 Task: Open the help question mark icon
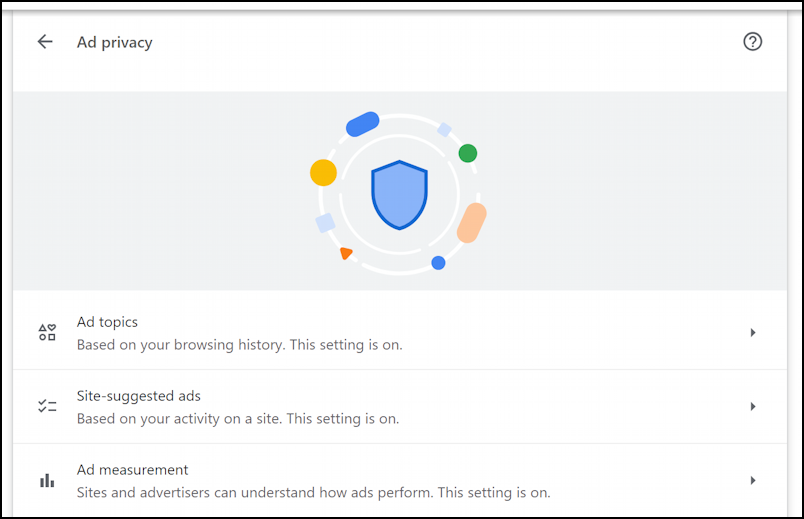click(752, 42)
